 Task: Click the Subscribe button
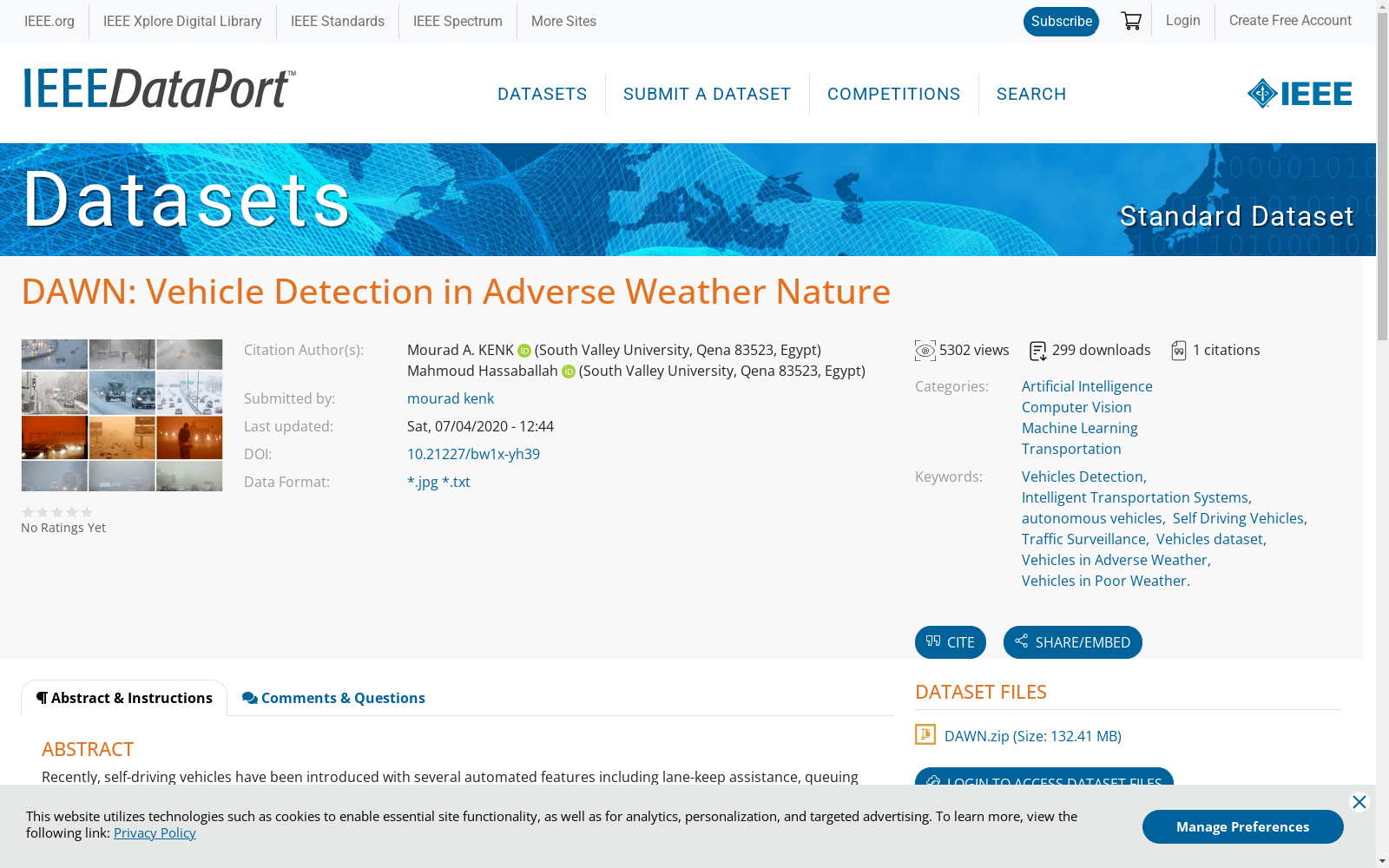click(x=1061, y=22)
